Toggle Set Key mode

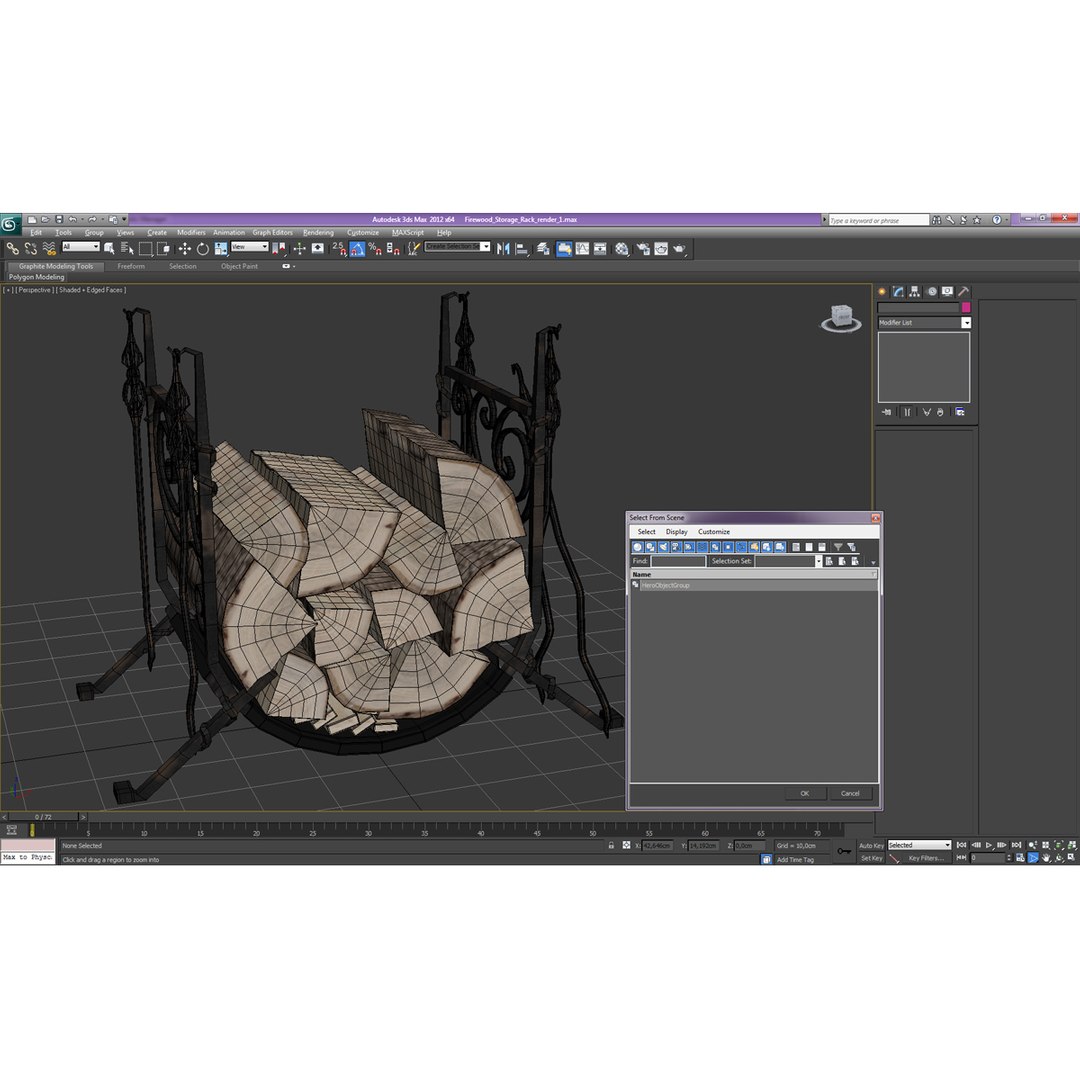click(x=871, y=858)
